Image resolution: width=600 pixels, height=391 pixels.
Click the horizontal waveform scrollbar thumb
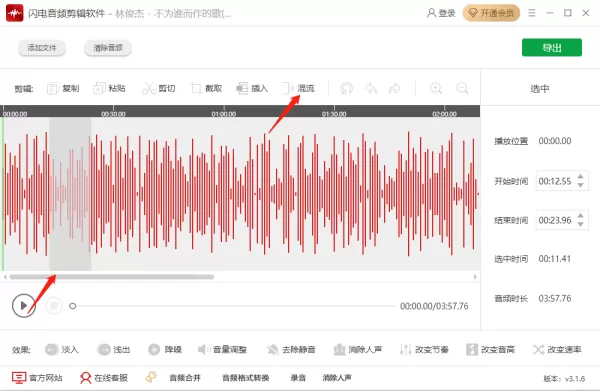click(x=112, y=277)
